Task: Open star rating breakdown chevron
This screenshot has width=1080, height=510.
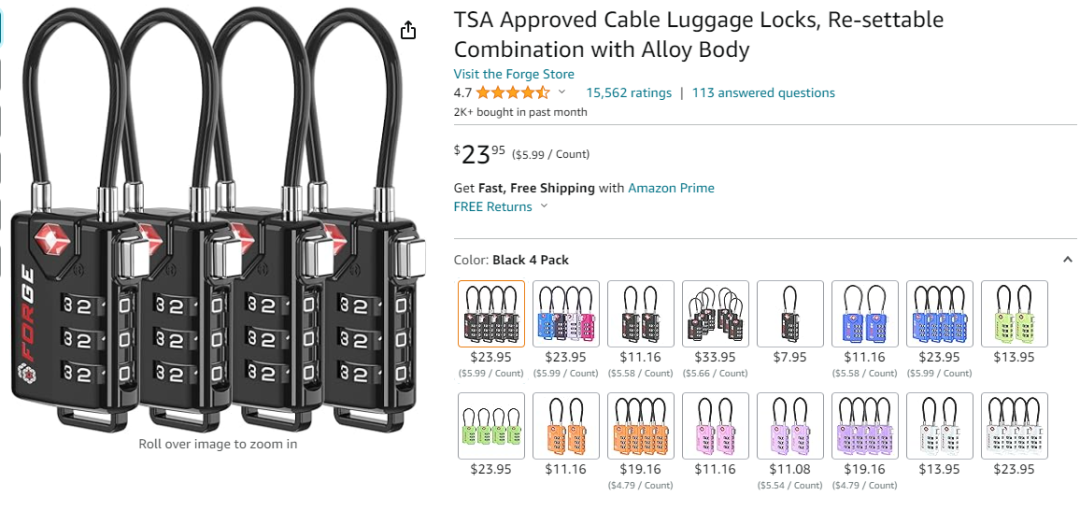Action: pyautogui.click(x=561, y=92)
